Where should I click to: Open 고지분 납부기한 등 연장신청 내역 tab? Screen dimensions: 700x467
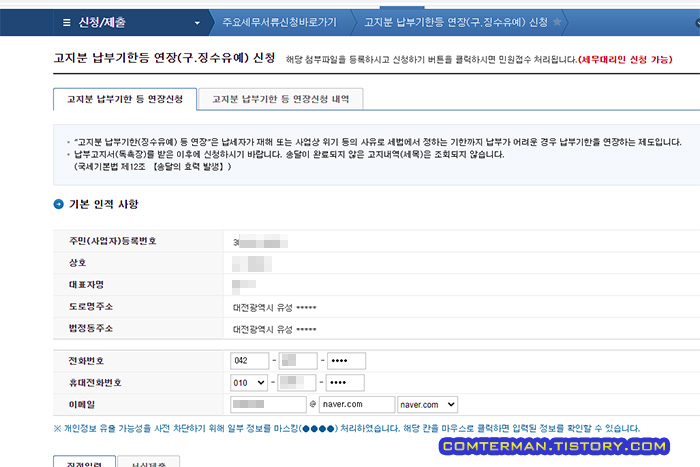pyautogui.click(x=280, y=99)
